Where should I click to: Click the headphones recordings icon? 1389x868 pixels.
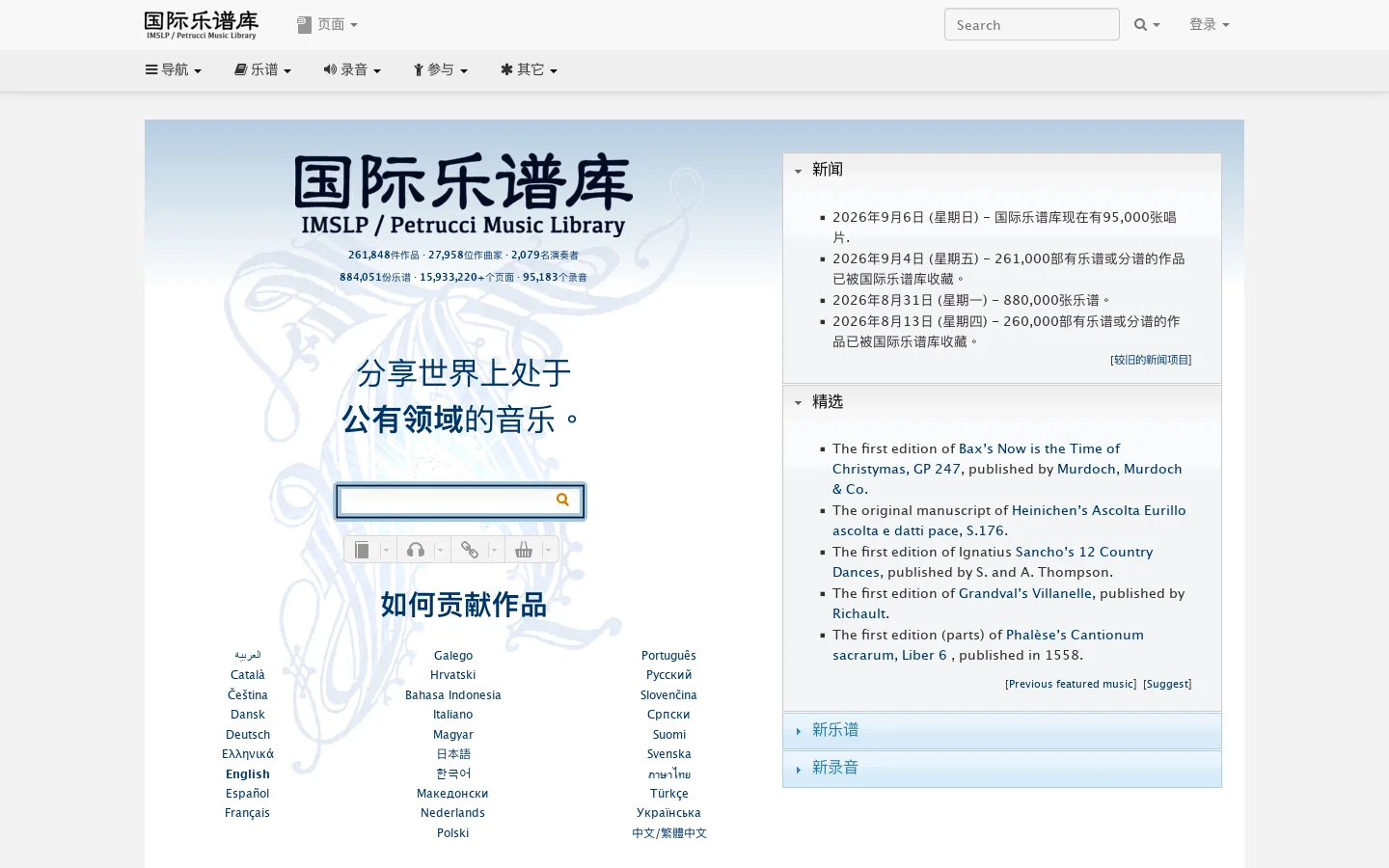tap(416, 550)
